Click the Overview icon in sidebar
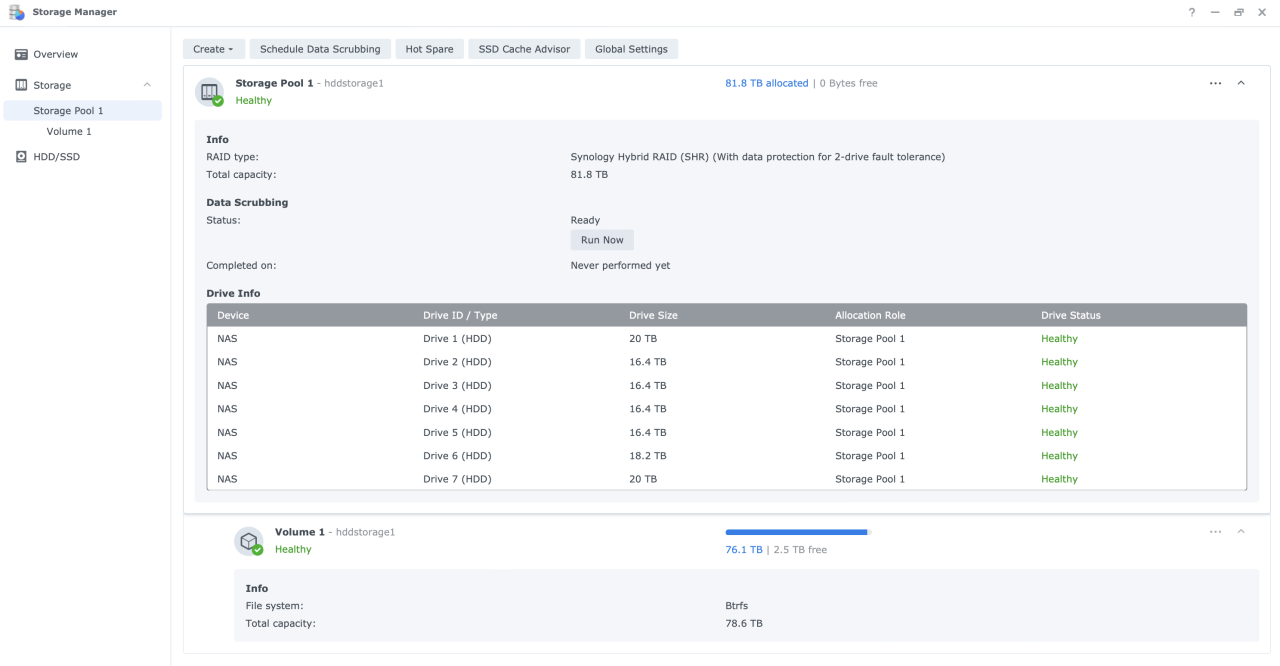 pyautogui.click(x=21, y=54)
